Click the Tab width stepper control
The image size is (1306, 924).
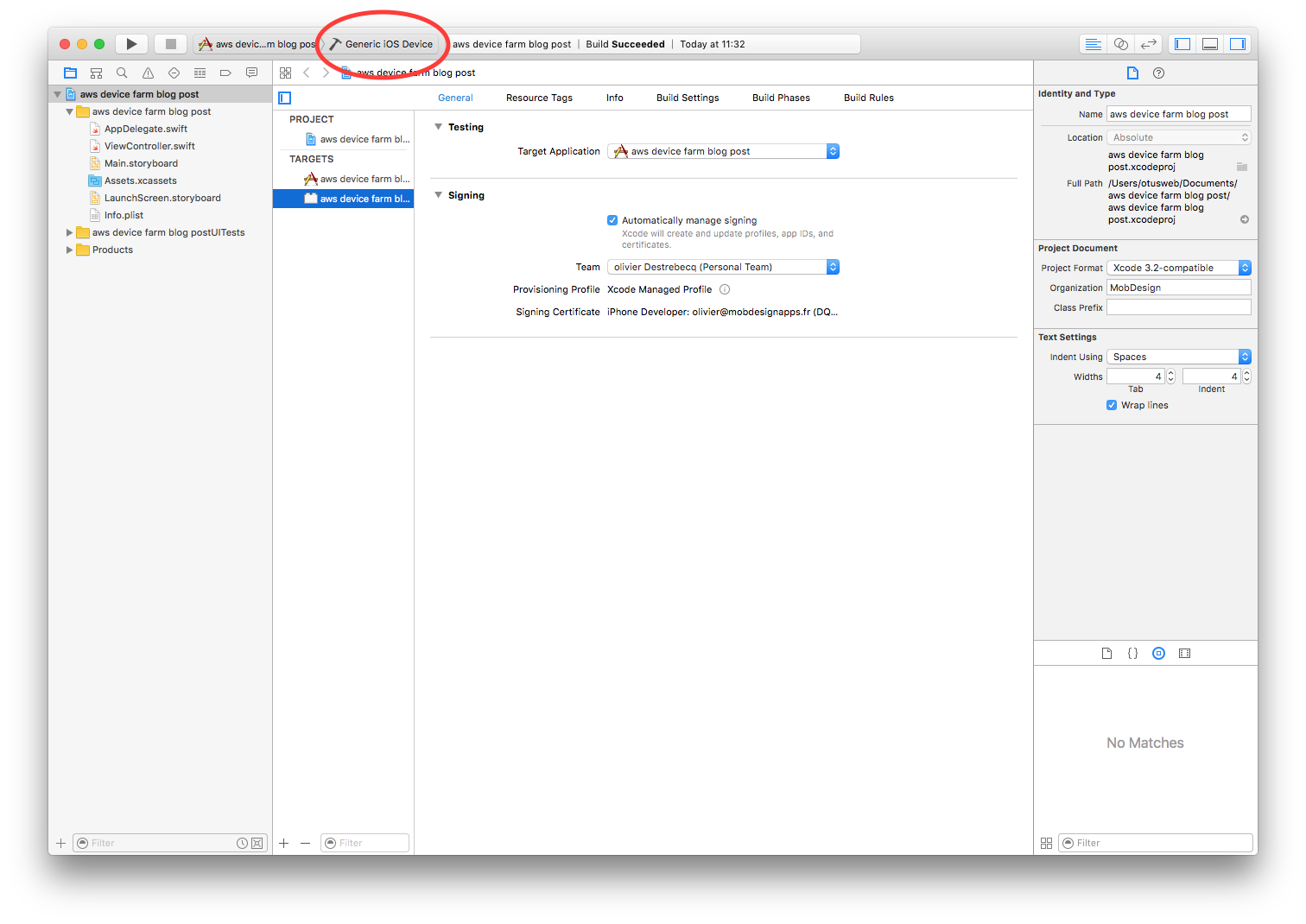point(1170,376)
